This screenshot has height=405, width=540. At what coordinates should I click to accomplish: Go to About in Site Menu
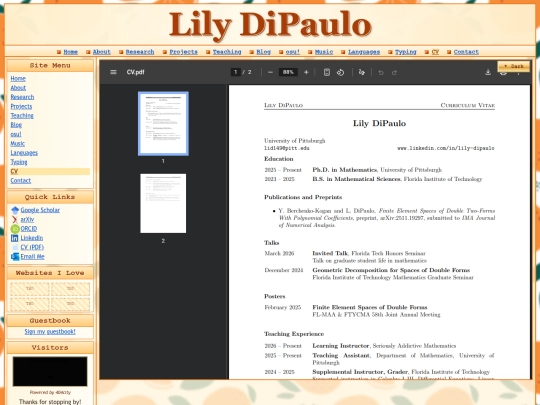click(18, 88)
